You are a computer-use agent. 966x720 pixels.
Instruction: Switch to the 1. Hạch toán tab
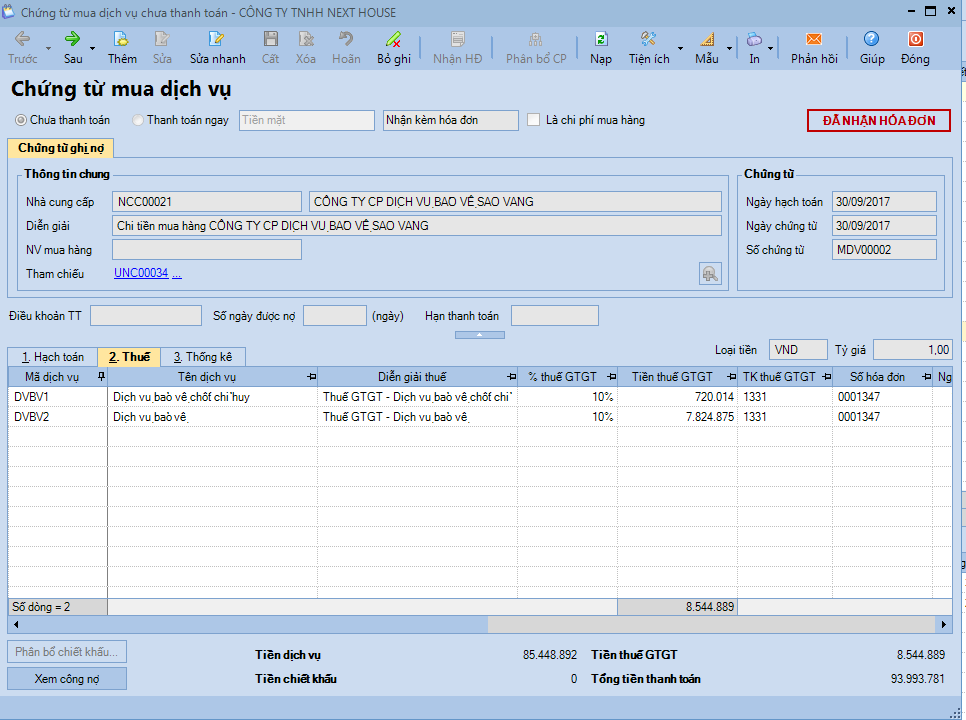[53, 357]
